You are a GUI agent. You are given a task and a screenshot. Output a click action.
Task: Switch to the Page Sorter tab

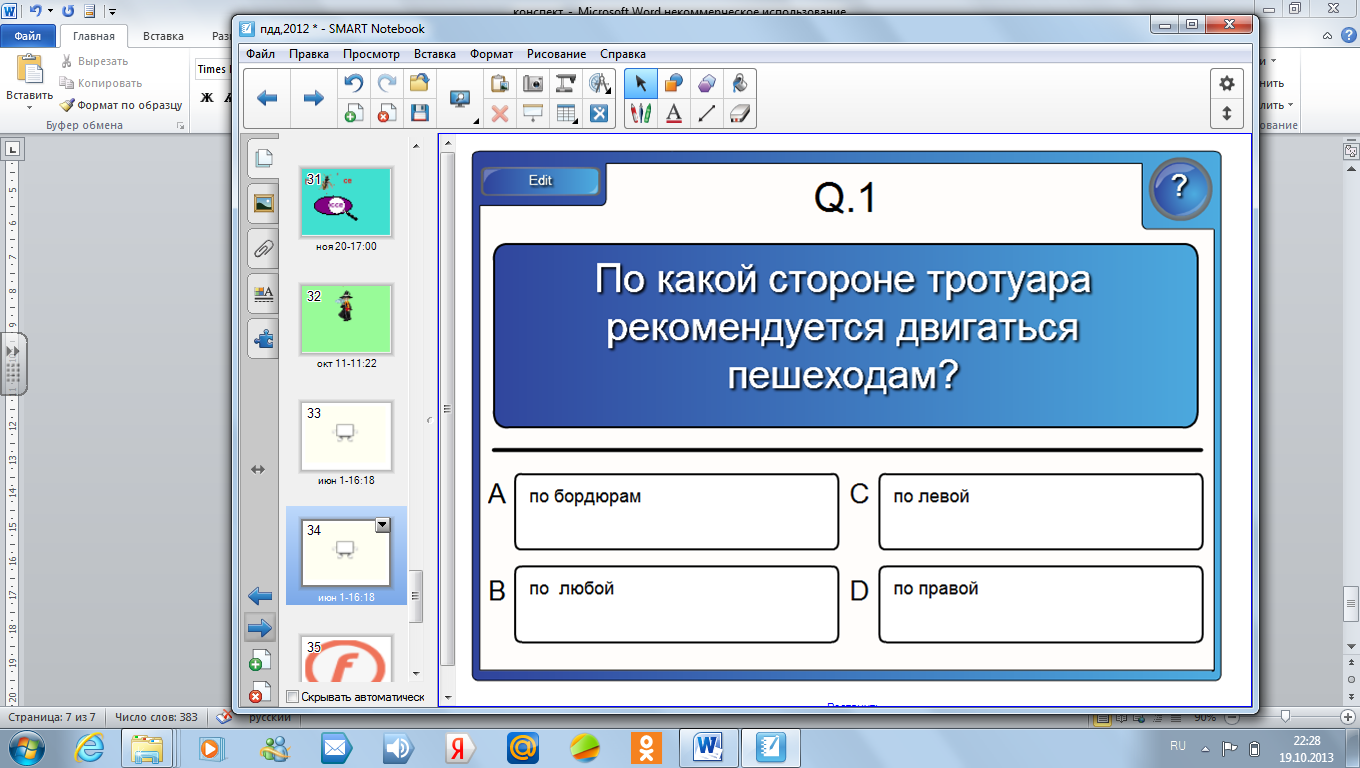pyautogui.click(x=263, y=158)
